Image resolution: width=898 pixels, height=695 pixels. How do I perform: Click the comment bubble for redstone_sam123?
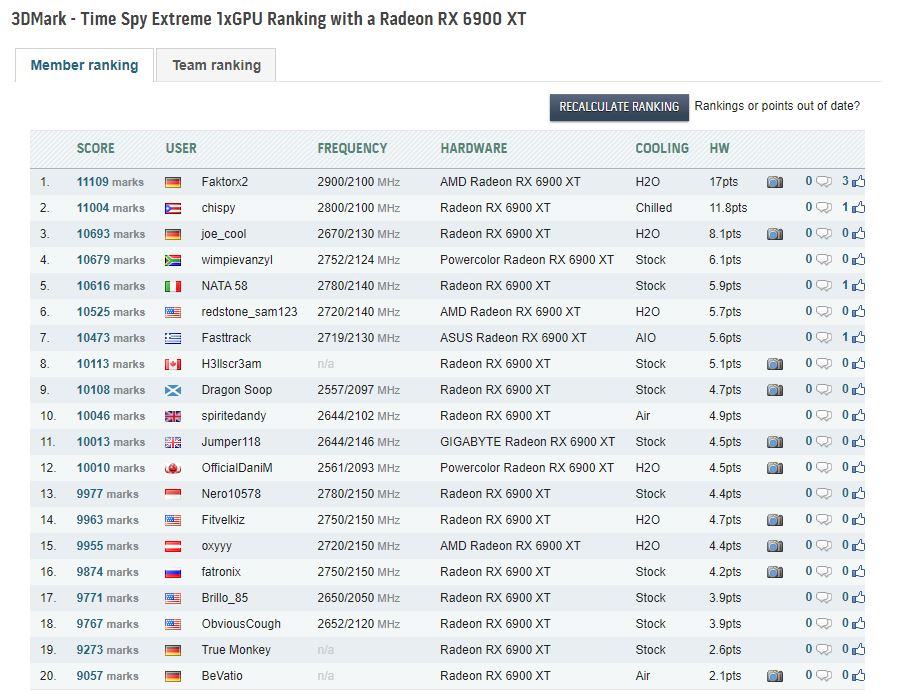pyautogui.click(x=824, y=312)
